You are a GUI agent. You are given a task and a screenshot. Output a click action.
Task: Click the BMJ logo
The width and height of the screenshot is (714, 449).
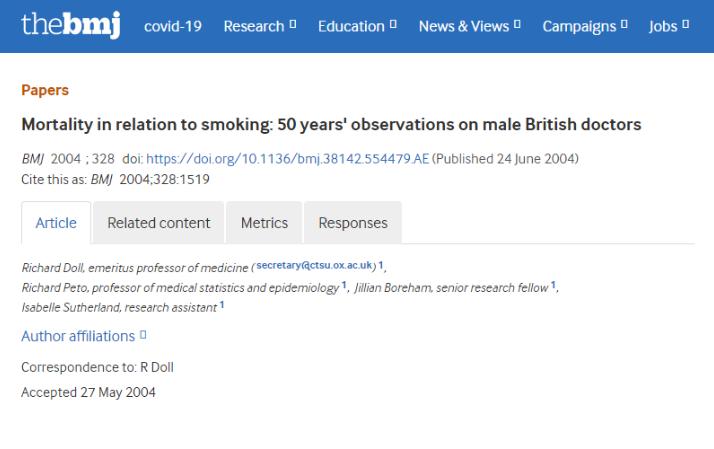70,25
